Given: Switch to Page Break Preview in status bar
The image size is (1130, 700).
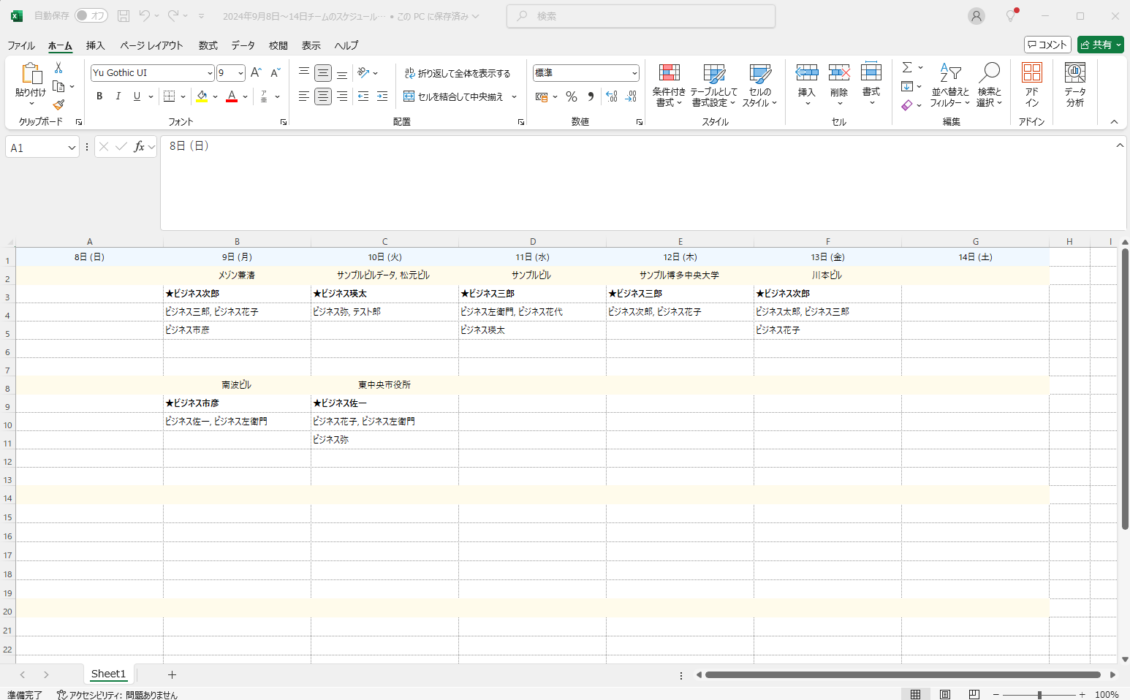Looking at the screenshot, I should click(974, 694).
